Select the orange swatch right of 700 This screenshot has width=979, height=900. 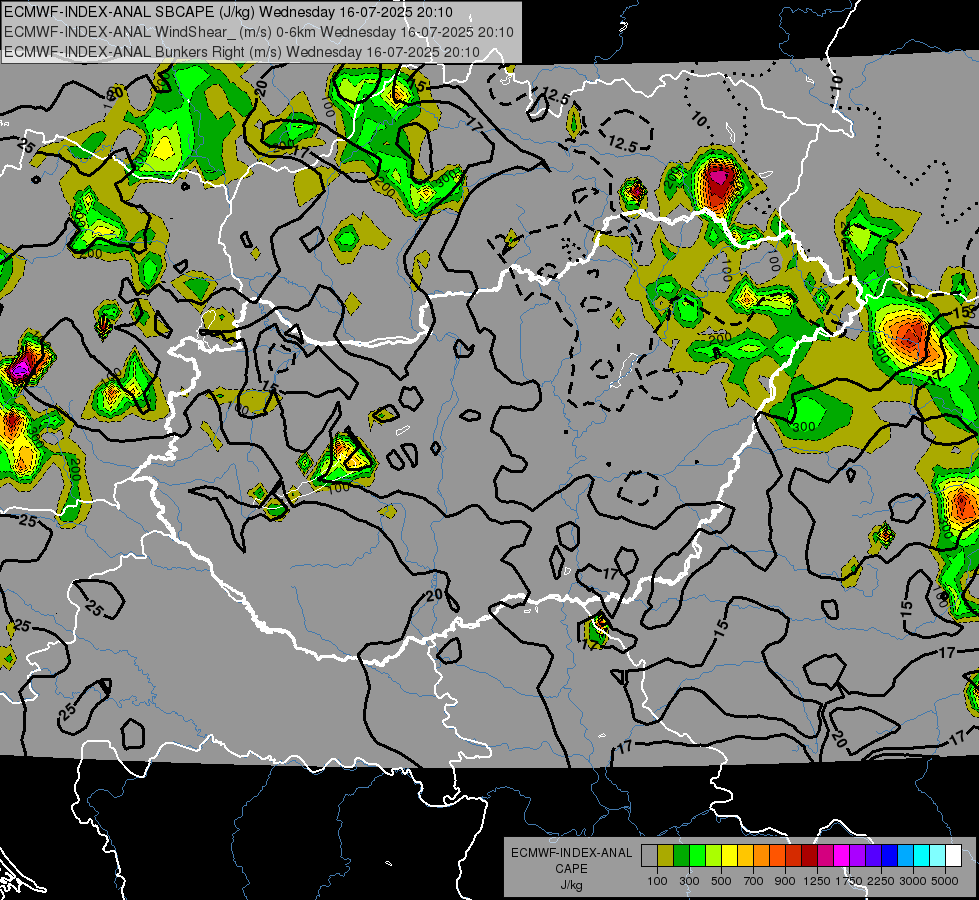point(762,856)
